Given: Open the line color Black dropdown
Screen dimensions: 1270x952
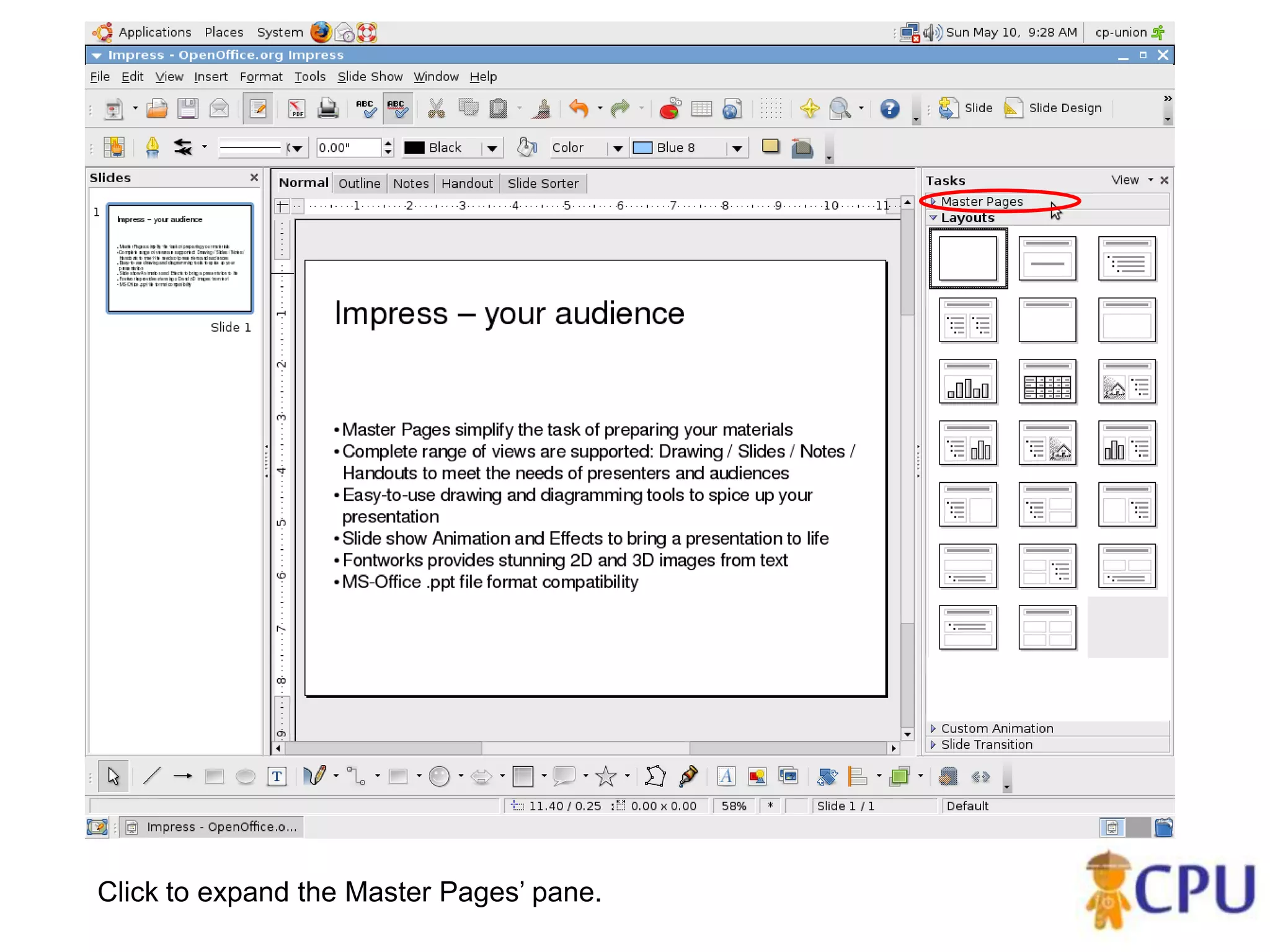Looking at the screenshot, I should (492, 148).
